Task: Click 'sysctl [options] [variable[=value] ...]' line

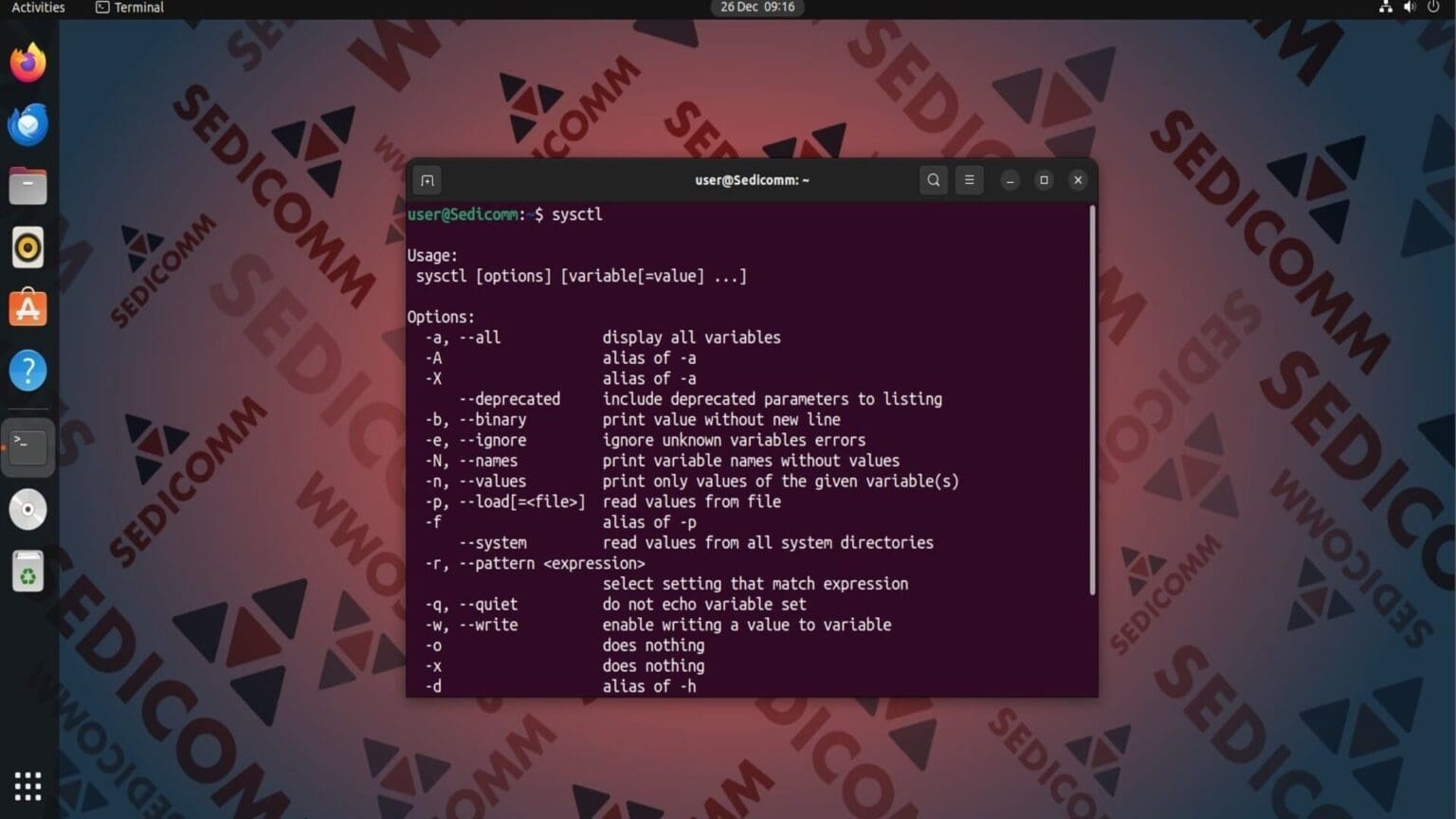Action: pyautogui.click(x=581, y=277)
